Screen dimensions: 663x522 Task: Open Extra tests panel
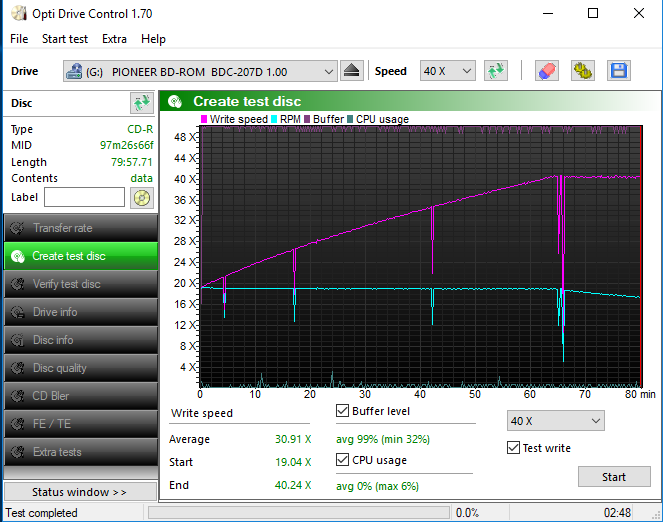click(x=81, y=452)
